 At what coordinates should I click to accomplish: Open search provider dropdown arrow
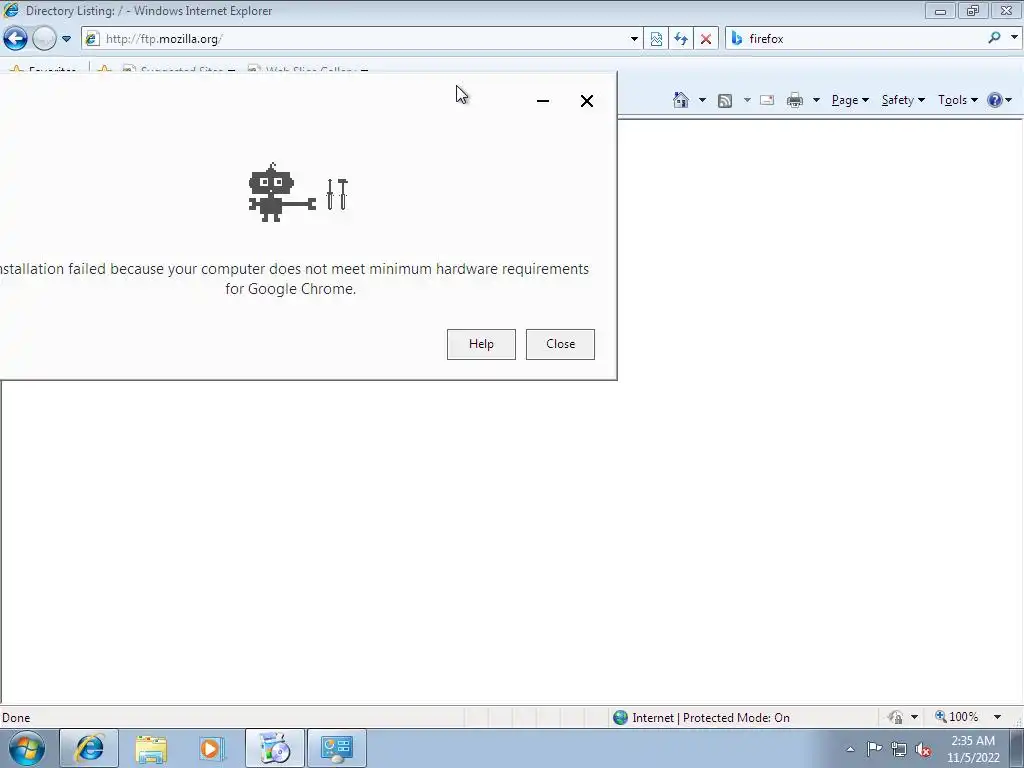click(1014, 38)
